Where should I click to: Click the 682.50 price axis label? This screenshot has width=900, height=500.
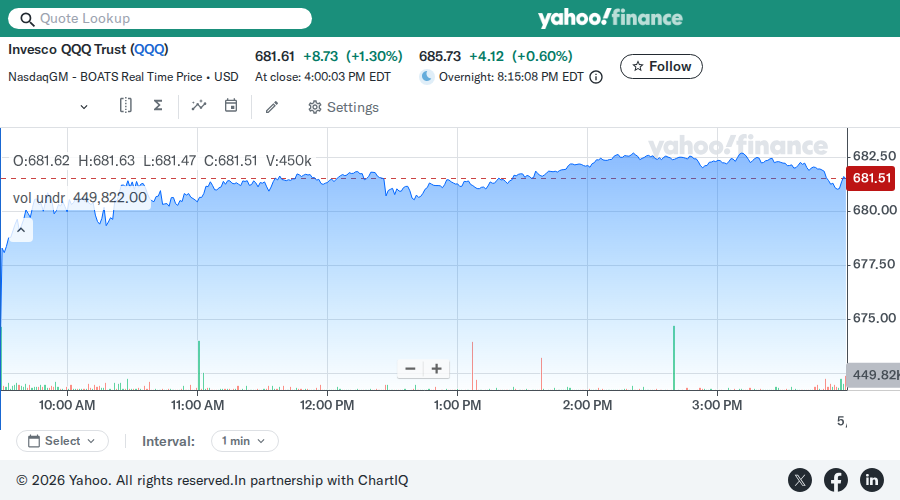pos(874,156)
